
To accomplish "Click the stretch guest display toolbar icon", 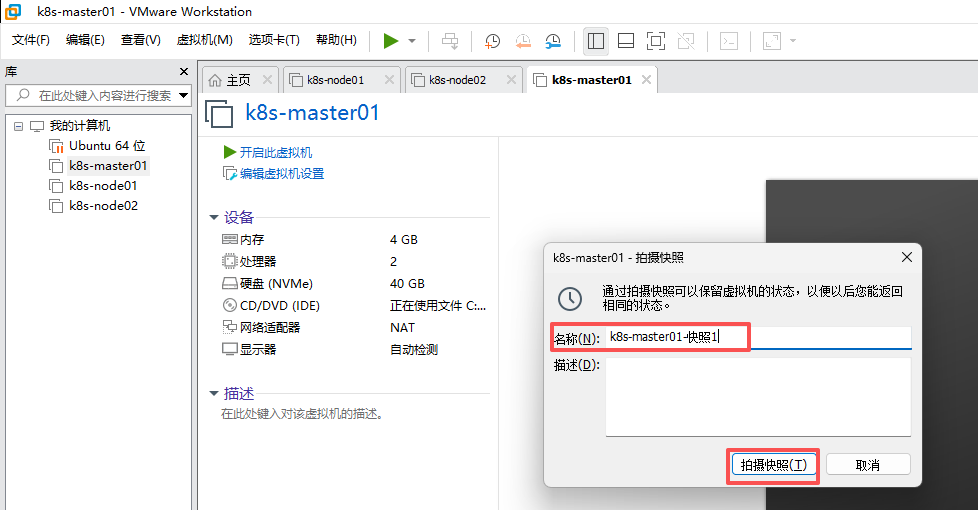I will [x=772, y=41].
